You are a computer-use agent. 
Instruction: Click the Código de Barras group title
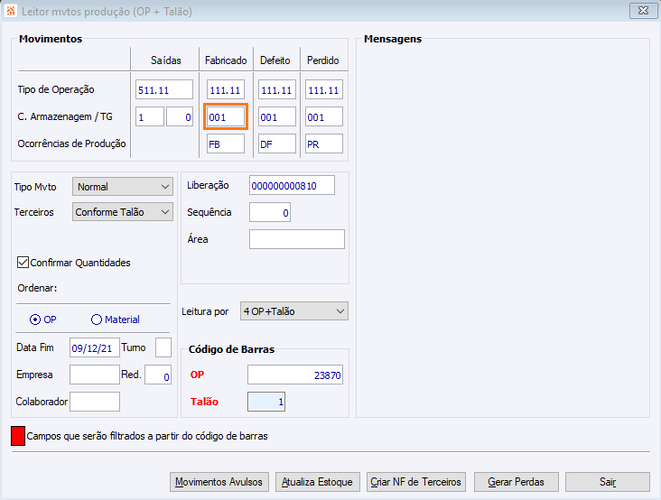click(x=231, y=349)
